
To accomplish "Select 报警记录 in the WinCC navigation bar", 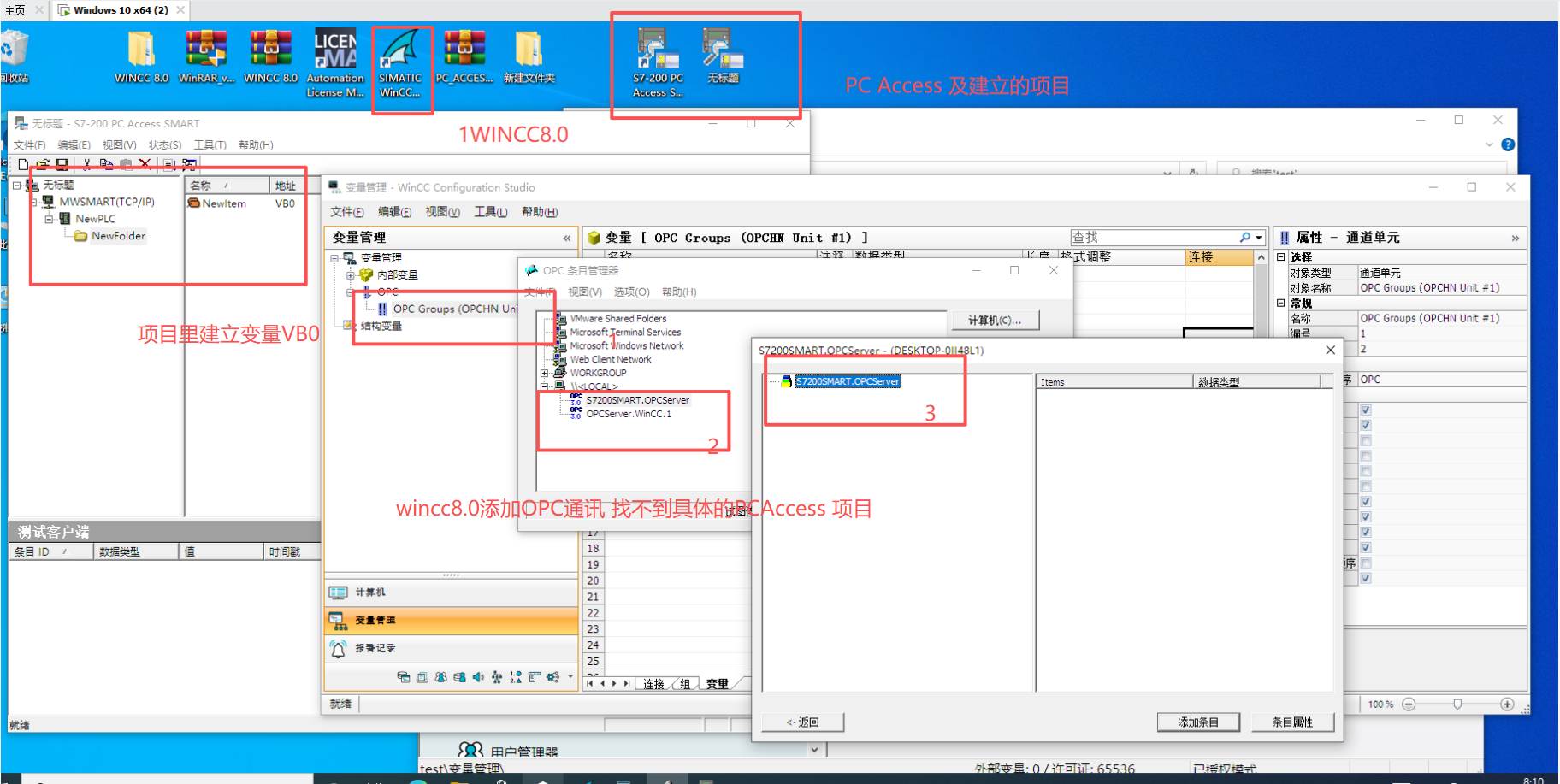I will pos(451,648).
